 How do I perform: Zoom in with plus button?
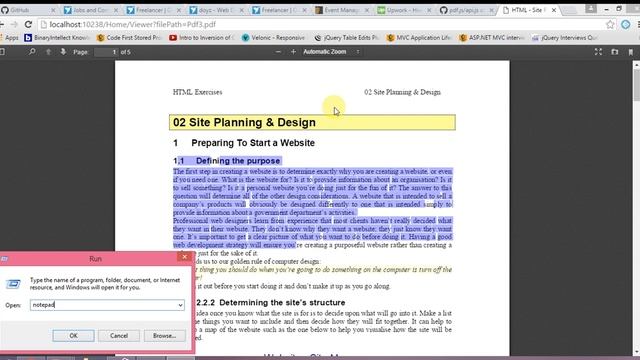[x=293, y=52]
